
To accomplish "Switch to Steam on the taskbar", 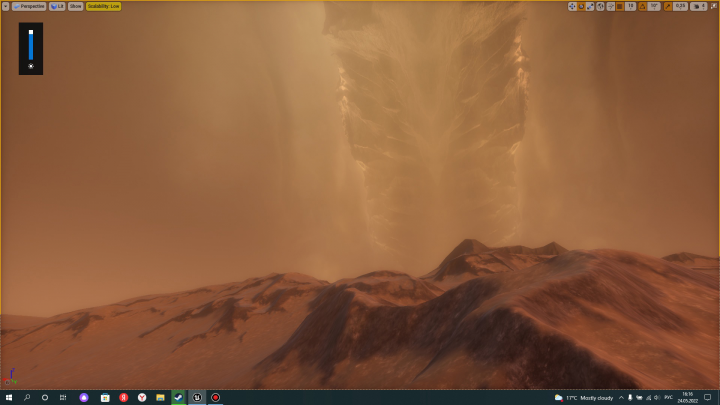I will (179, 398).
